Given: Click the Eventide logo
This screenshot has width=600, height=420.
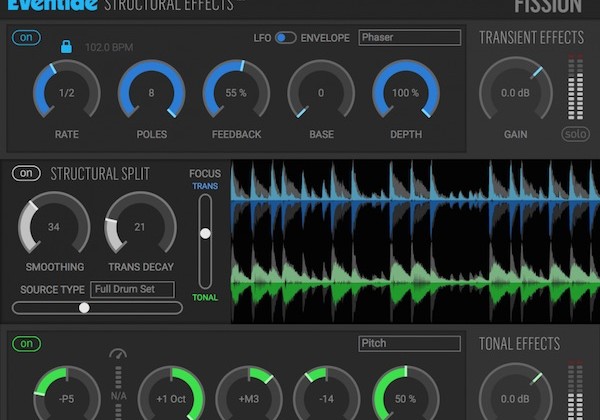Looking at the screenshot, I should [52, 5].
